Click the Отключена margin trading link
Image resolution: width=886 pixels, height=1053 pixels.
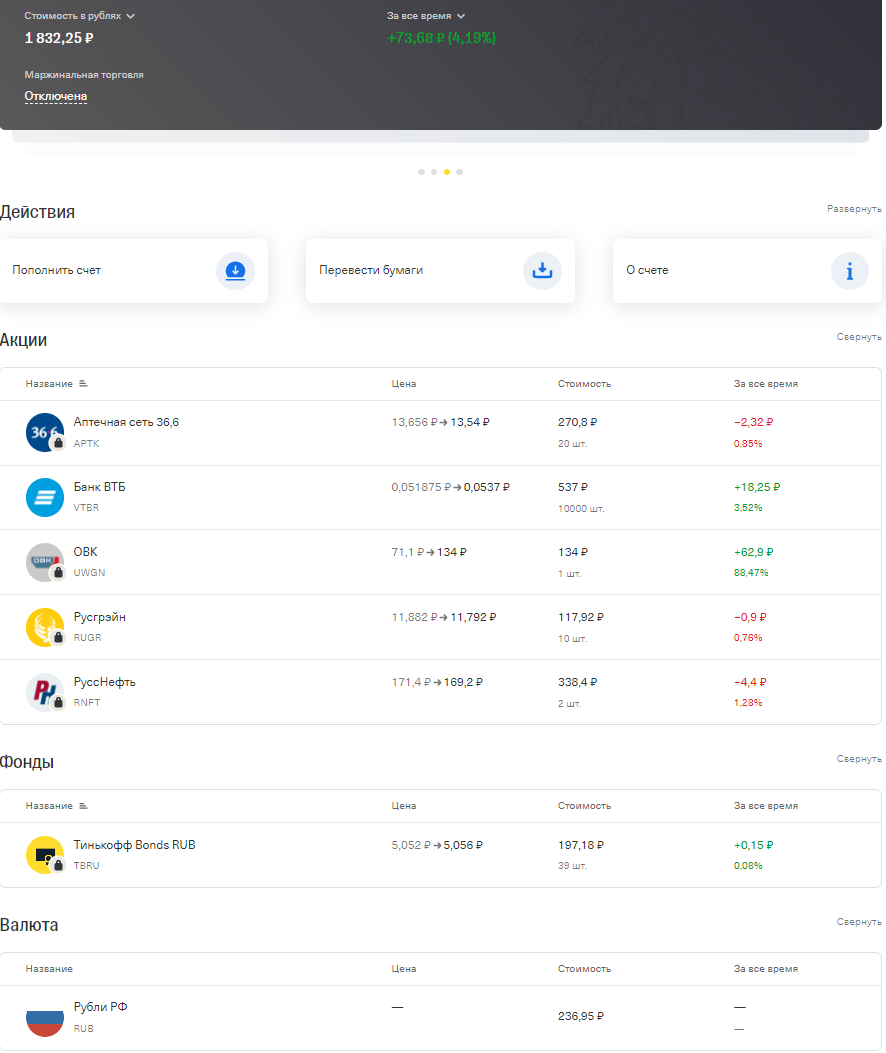(x=56, y=97)
